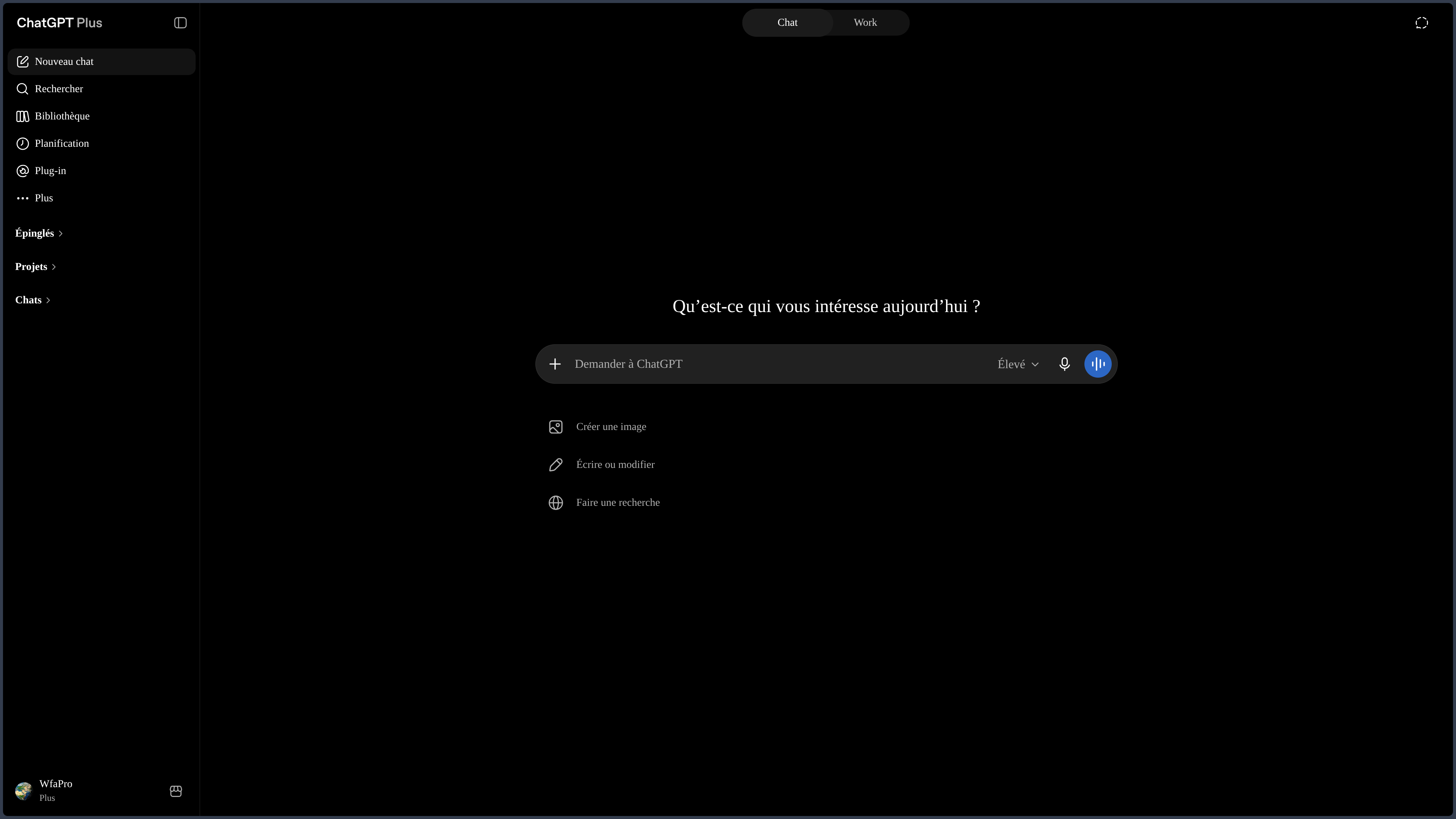
Task: Focus the Demander à ChatGPT input field
Action: tap(780, 364)
